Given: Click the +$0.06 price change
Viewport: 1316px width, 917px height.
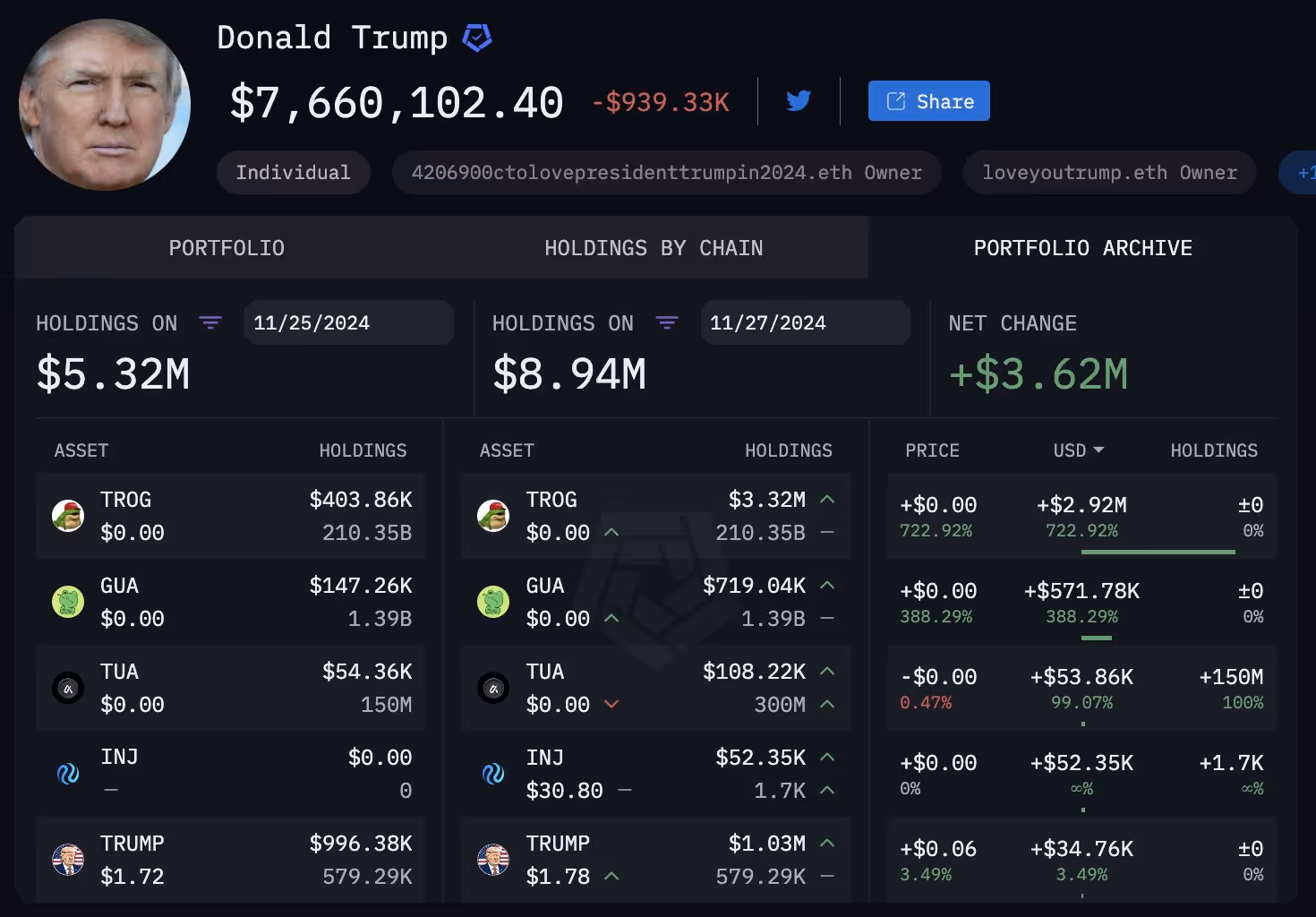Looking at the screenshot, I should tap(938, 849).
